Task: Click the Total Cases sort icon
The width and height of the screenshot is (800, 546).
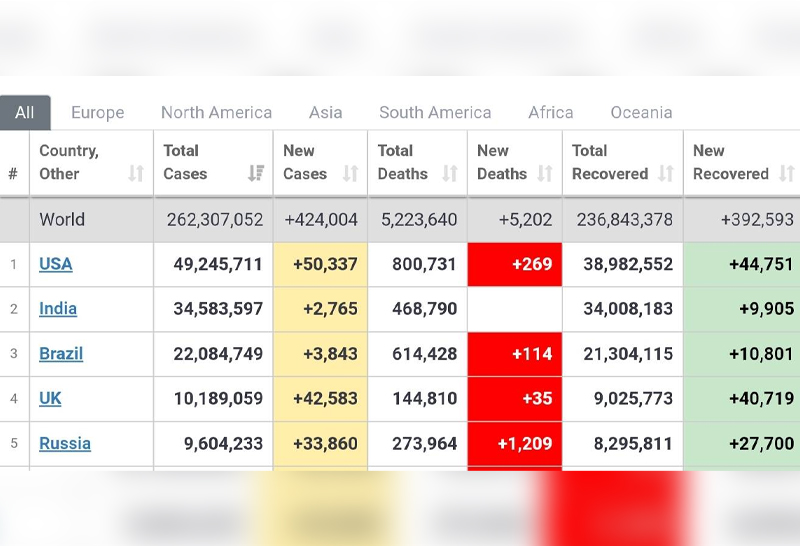Action: pyautogui.click(x=256, y=174)
